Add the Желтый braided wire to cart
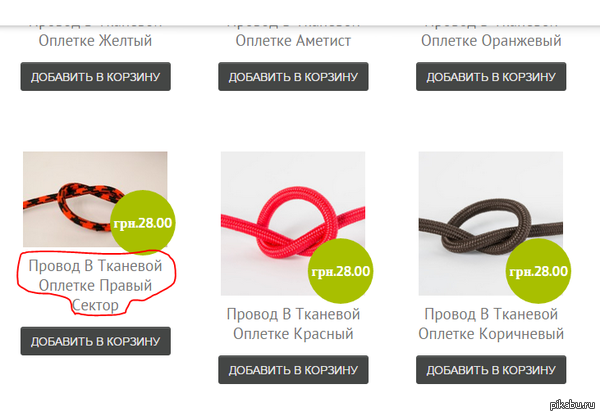This screenshot has width=600, height=416. (x=96, y=77)
